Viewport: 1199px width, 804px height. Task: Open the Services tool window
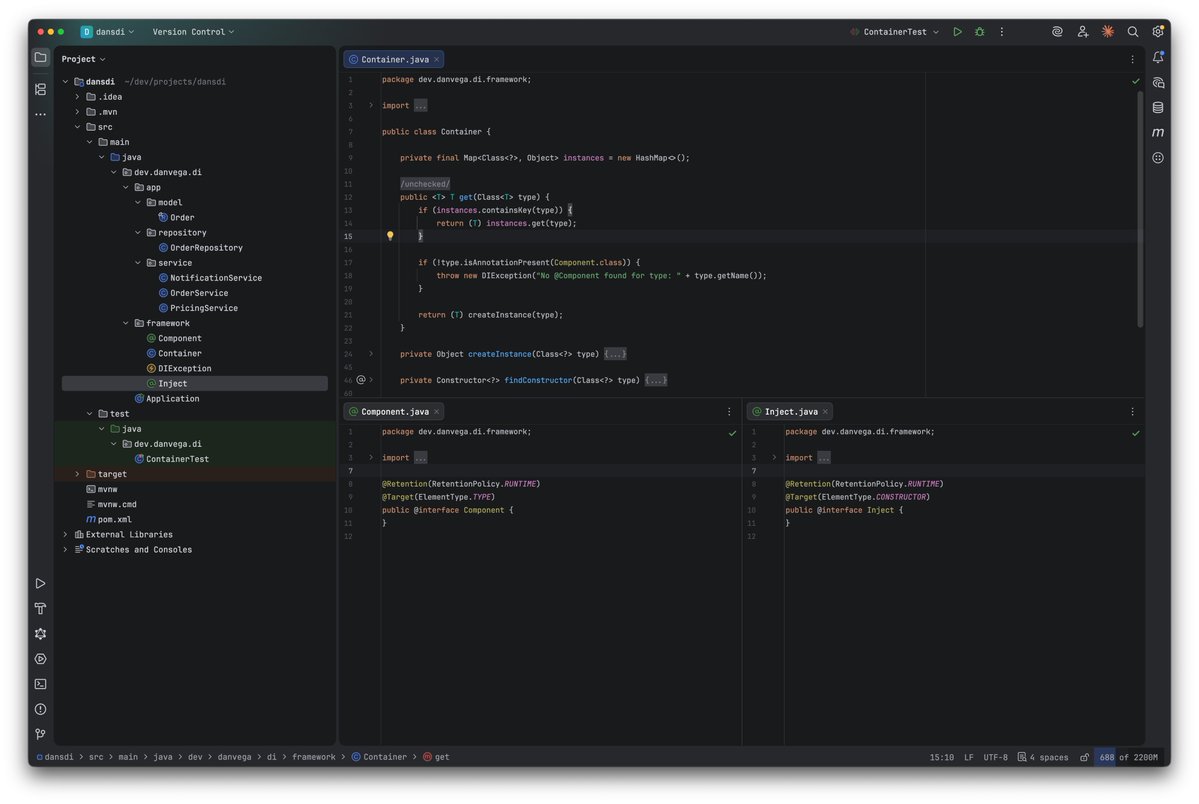coord(41,659)
